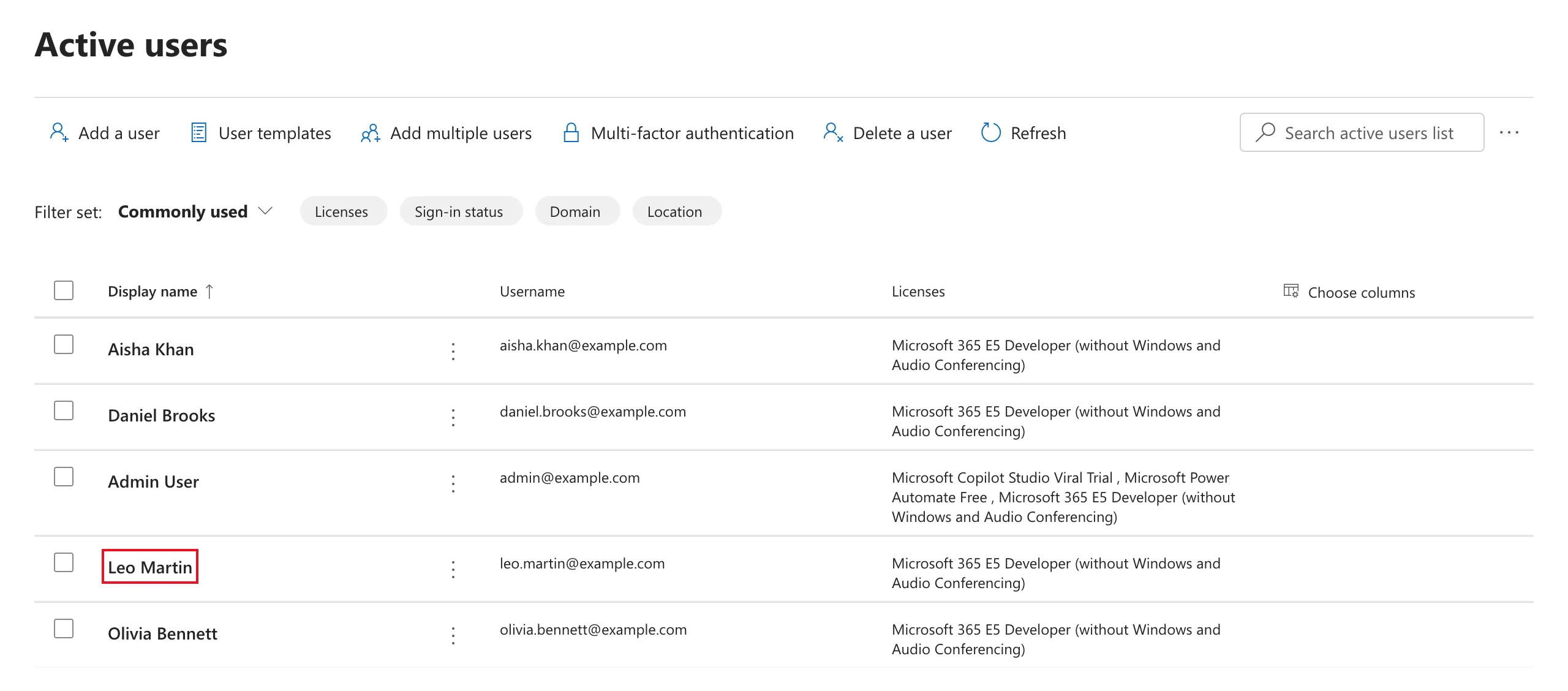Click the Choose columns table icon

1291,291
